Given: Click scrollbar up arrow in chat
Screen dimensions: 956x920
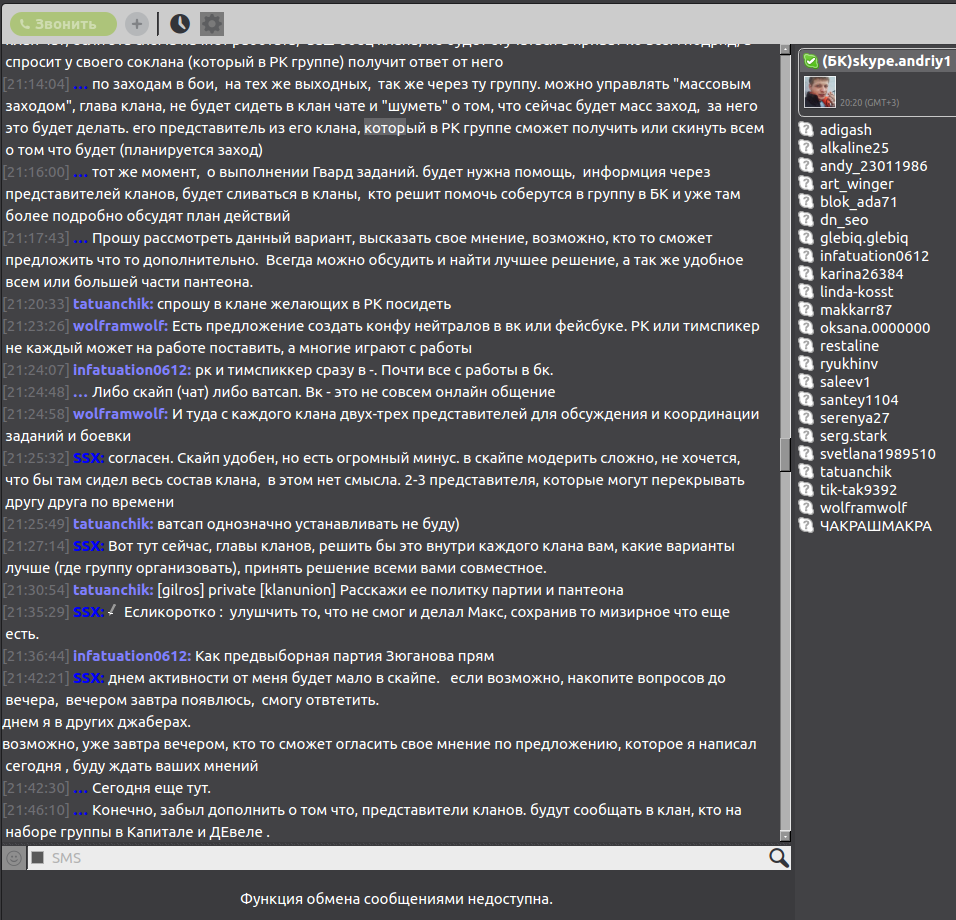Looking at the screenshot, I should (785, 49).
